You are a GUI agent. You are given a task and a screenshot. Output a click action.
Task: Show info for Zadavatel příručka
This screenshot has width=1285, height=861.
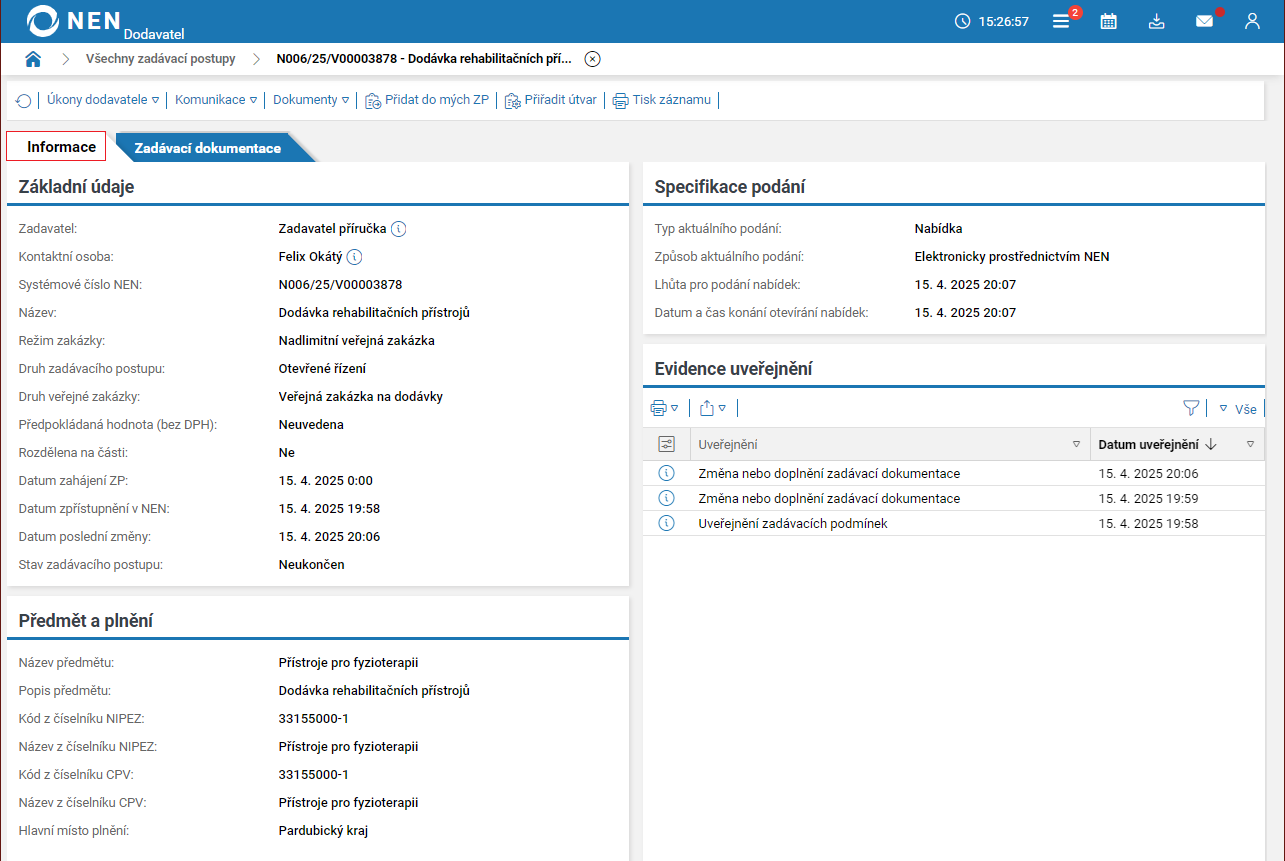[398, 229]
